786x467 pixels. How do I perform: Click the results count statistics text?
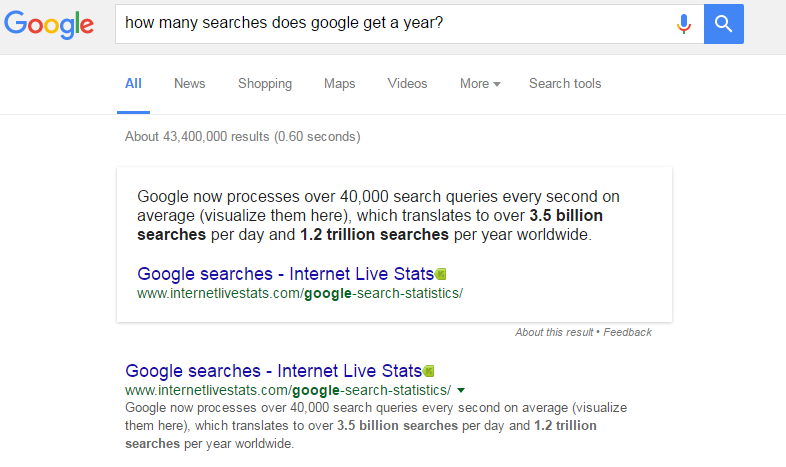coord(243,136)
